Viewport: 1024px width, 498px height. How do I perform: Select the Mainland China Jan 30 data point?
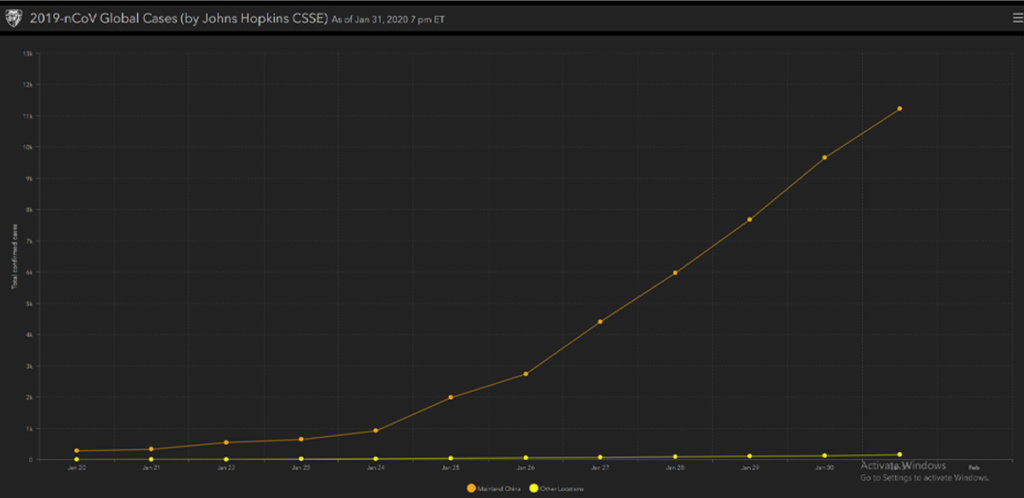click(824, 158)
